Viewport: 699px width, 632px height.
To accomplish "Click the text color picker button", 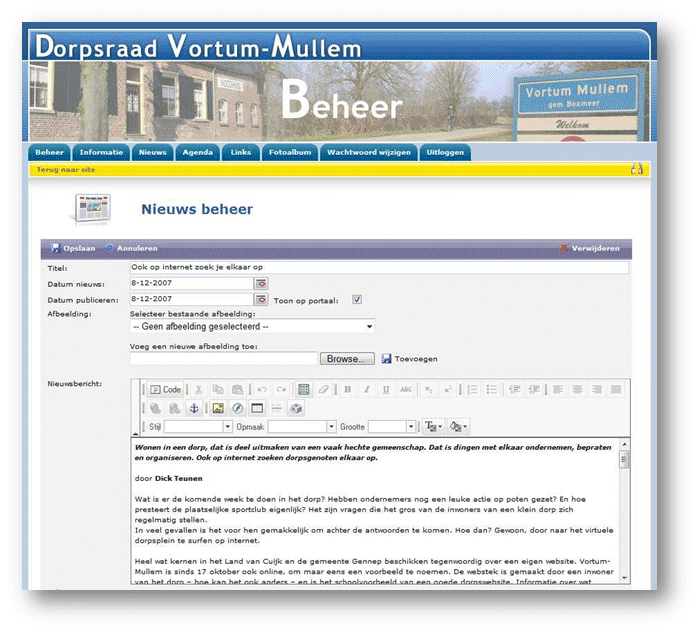I will coord(433,427).
